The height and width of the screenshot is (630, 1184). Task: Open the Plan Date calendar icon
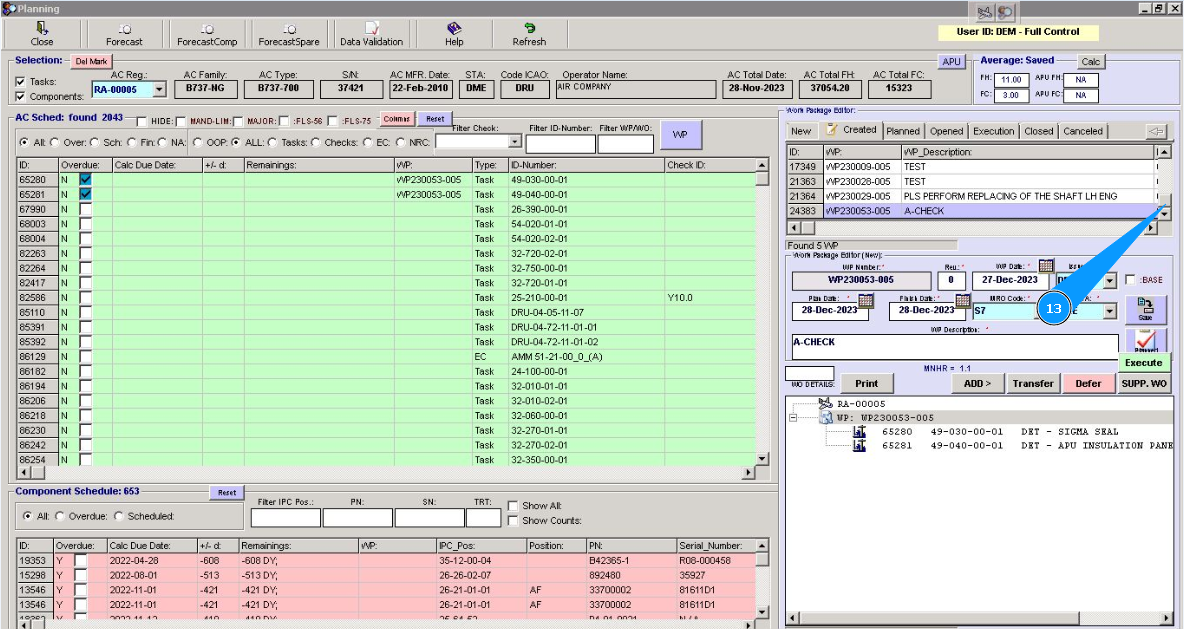coord(866,301)
